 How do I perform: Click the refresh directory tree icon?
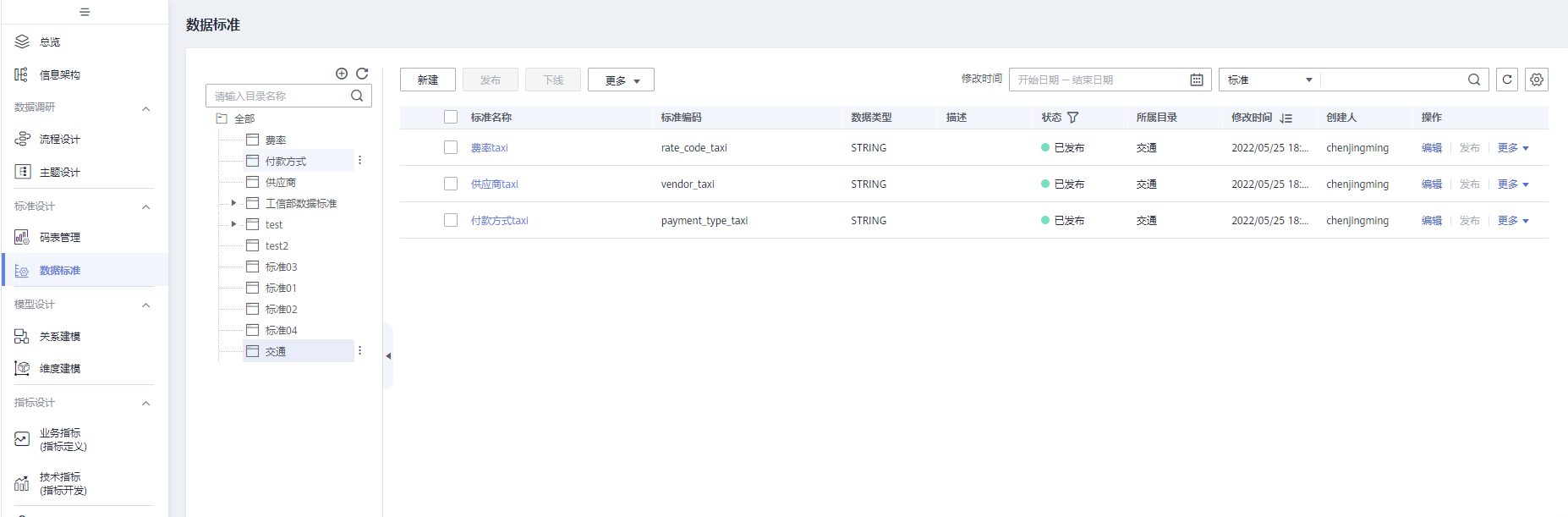(362, 74)
